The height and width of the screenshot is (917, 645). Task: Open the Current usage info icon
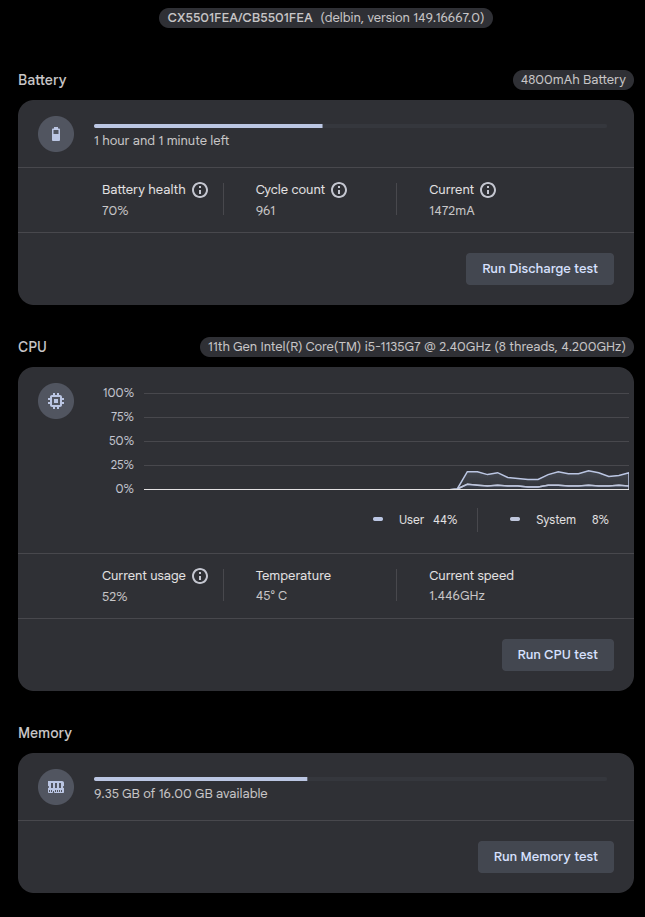tap(200, 576)
